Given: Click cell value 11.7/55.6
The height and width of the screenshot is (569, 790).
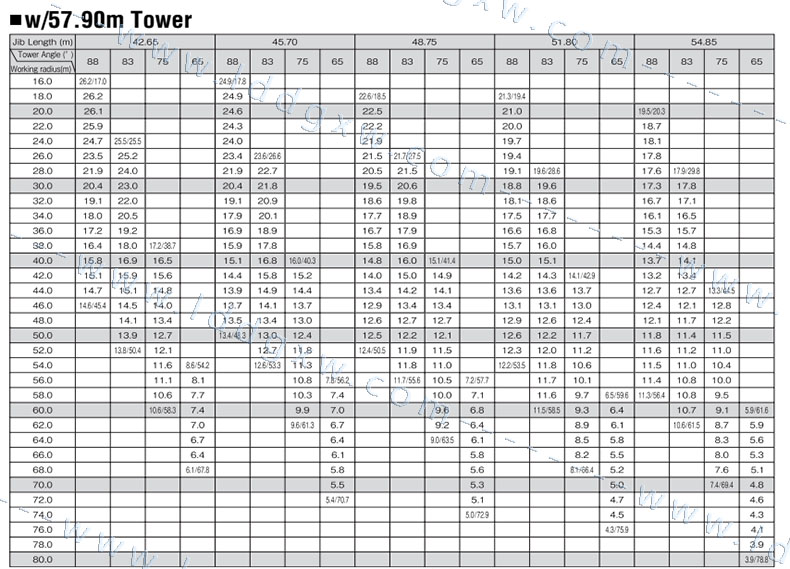Looking at the screenshot, I should [x=407, y=381].
